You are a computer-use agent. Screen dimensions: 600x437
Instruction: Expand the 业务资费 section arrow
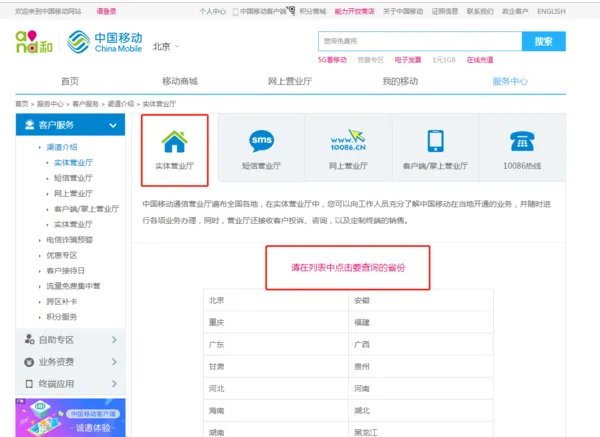(114, 362)
